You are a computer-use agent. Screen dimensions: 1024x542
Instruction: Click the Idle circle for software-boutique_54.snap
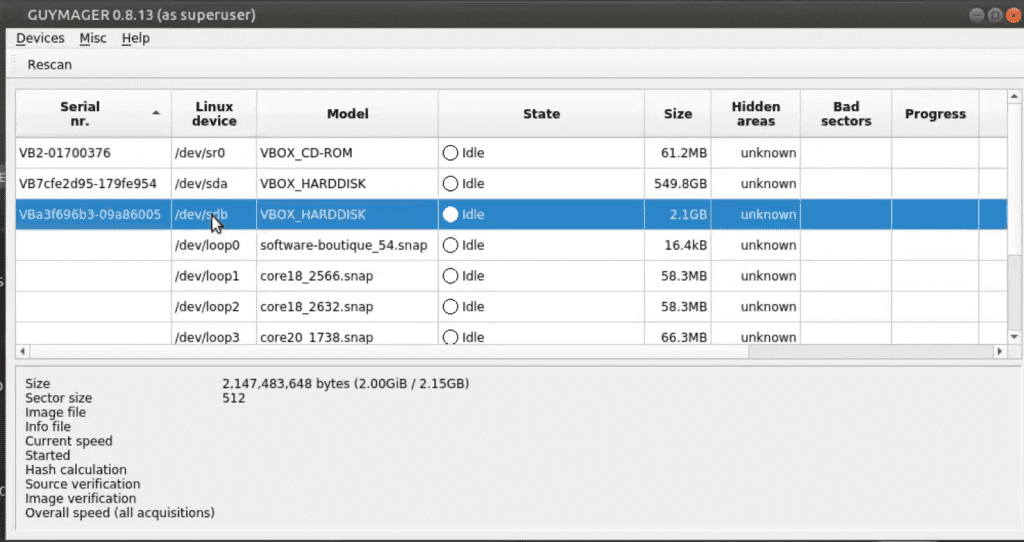(450, 245)
